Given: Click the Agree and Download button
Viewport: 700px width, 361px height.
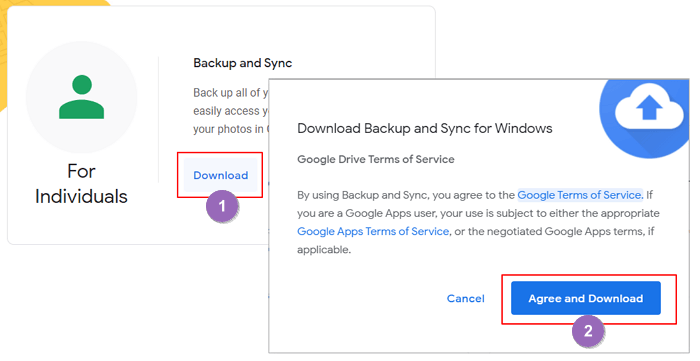Looking at the screenshot, I should click(586, 298).
